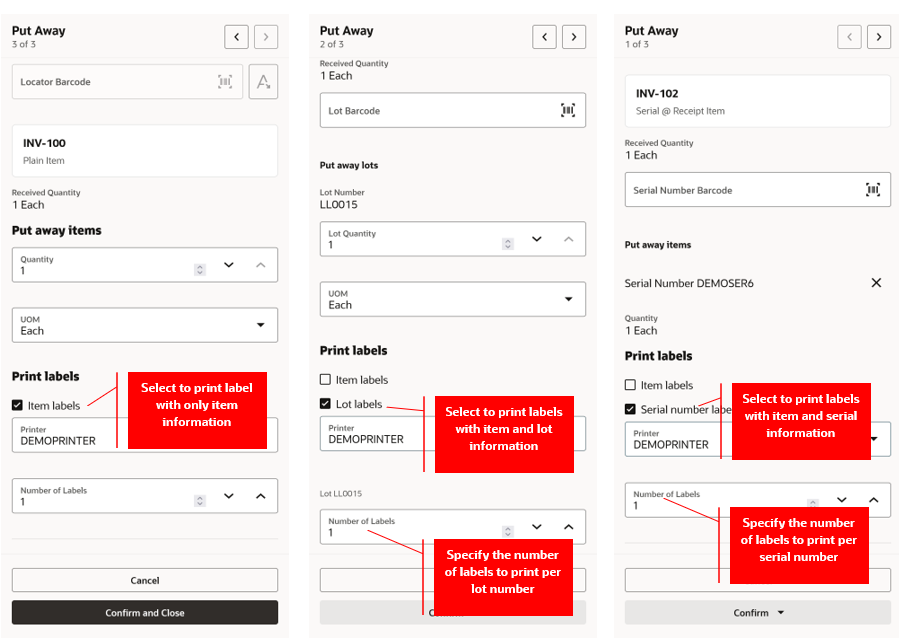Viewport: 899px width, 640px height.
Task: Click the back arrow on the 3 of 3 screen
Action: pyautogui.click(x=236, y=36)
